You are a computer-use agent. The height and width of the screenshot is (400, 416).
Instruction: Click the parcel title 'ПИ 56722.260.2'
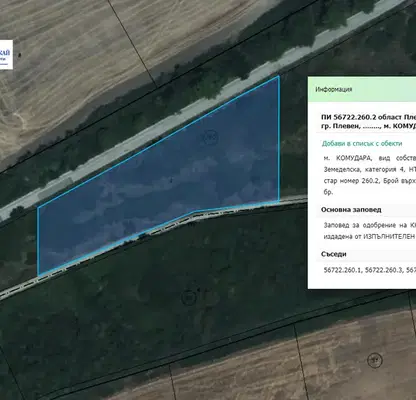pos(345,117)
